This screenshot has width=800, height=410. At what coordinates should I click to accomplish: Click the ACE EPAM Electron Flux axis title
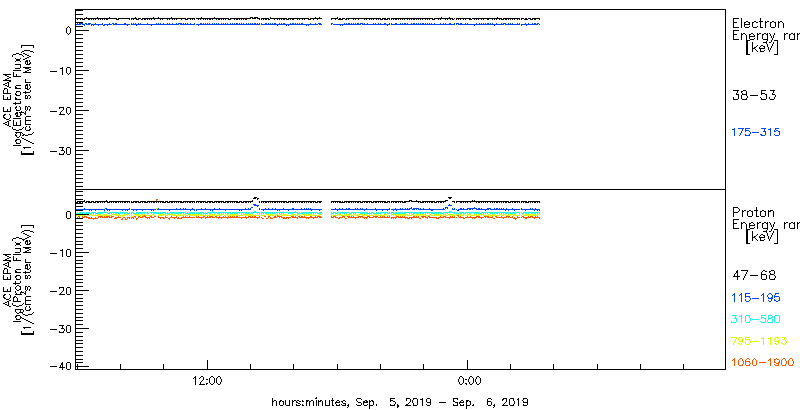coord(18,99)
